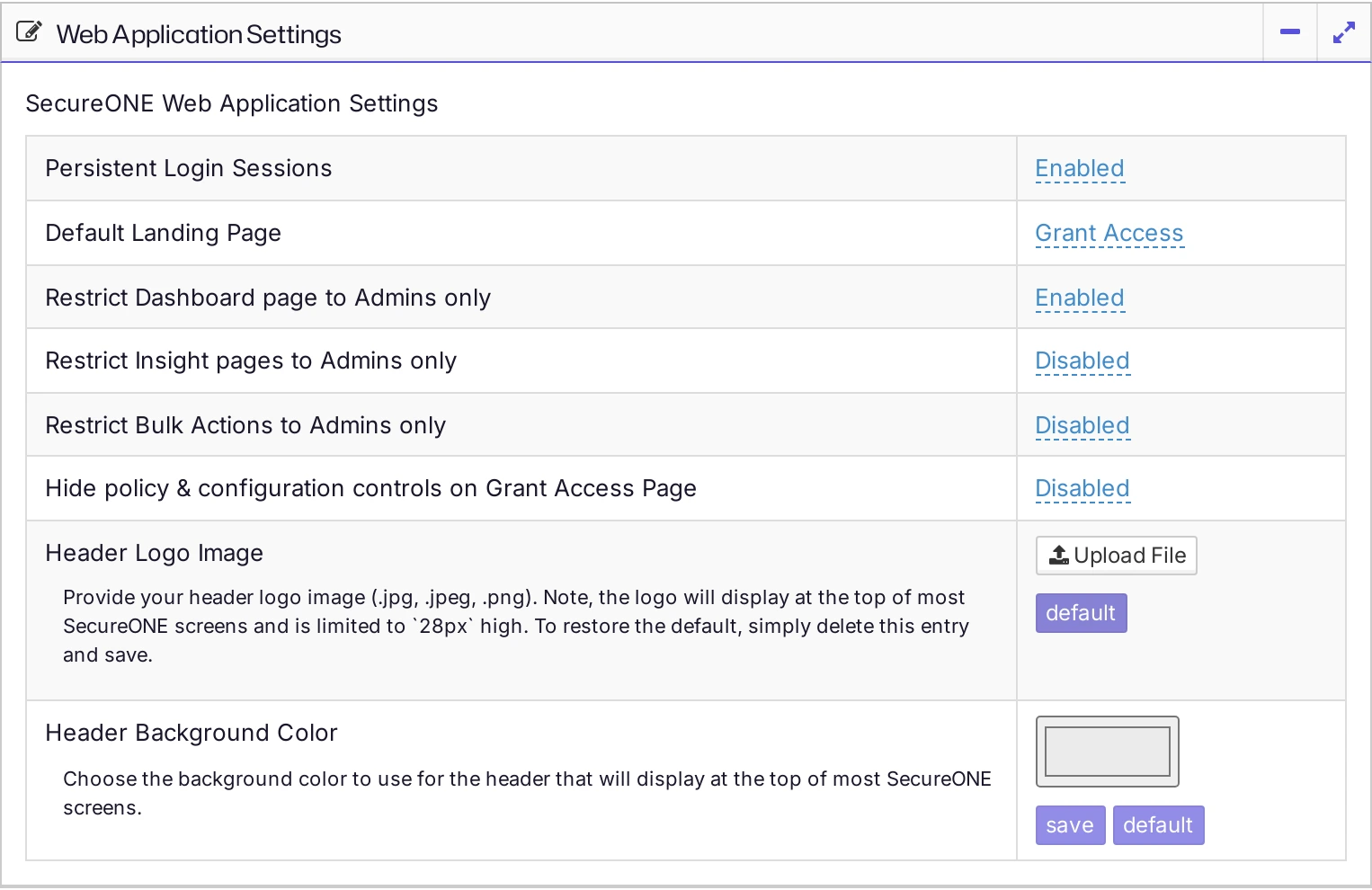Toggle Restrict Bulk Actions Disabled setting

coord(1082,426)
